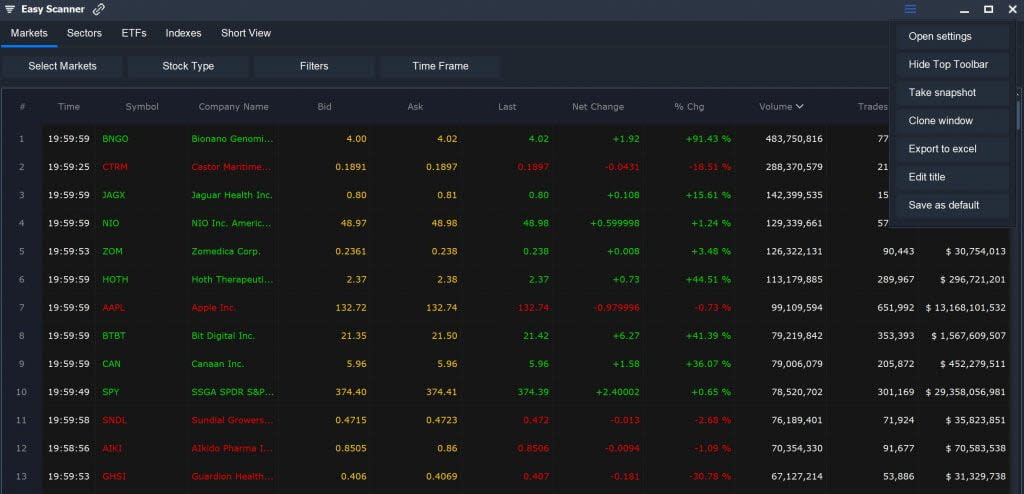This screenshot has width=1024, height=494.
Task: Click the Volume column header label
Action: (775, 107)
